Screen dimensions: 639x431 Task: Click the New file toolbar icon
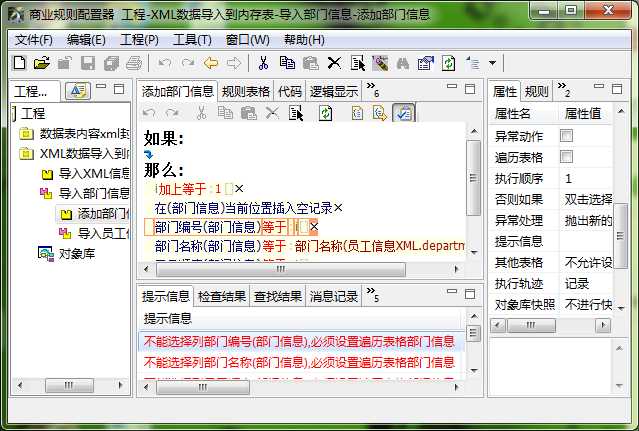(20, 63)
